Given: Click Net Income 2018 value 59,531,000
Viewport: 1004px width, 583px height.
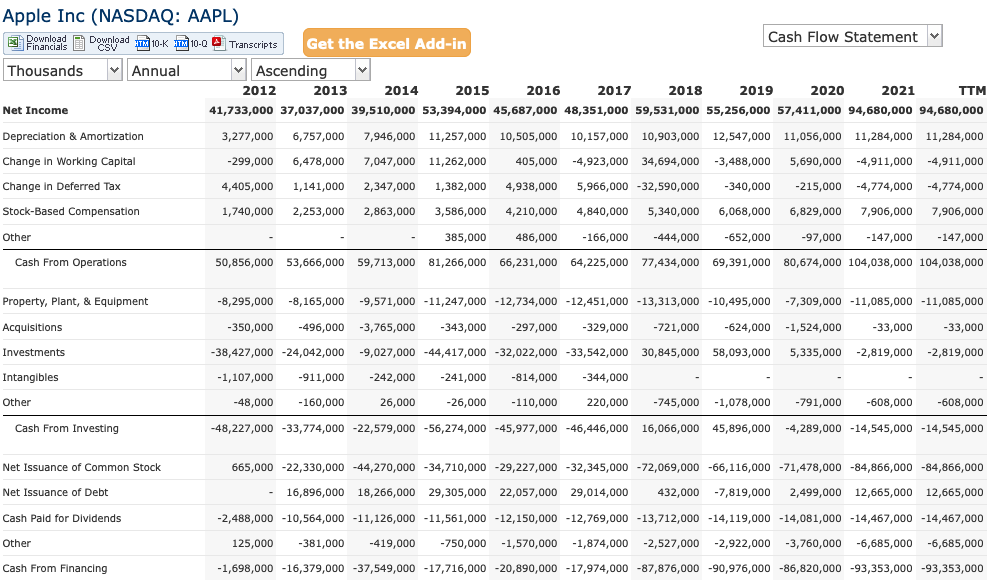Looking at the screenshot, I should point(667,110).
